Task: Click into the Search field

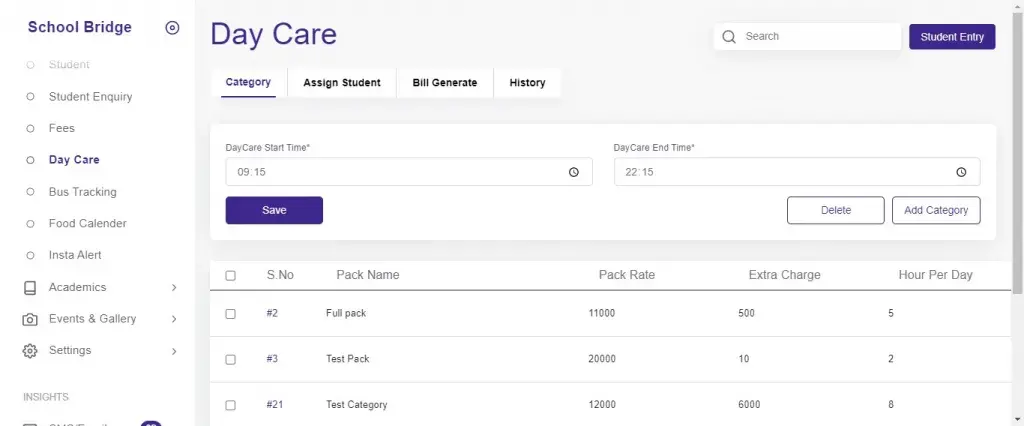Action: [x=807, y=37]
